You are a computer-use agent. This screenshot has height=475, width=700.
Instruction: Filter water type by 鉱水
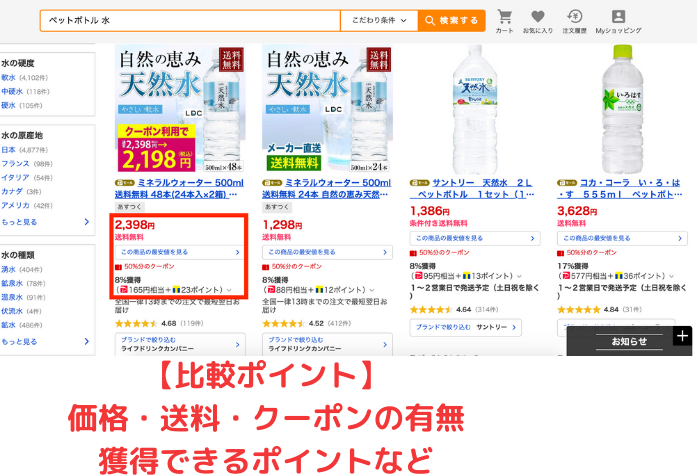click(x=8, y=325)
